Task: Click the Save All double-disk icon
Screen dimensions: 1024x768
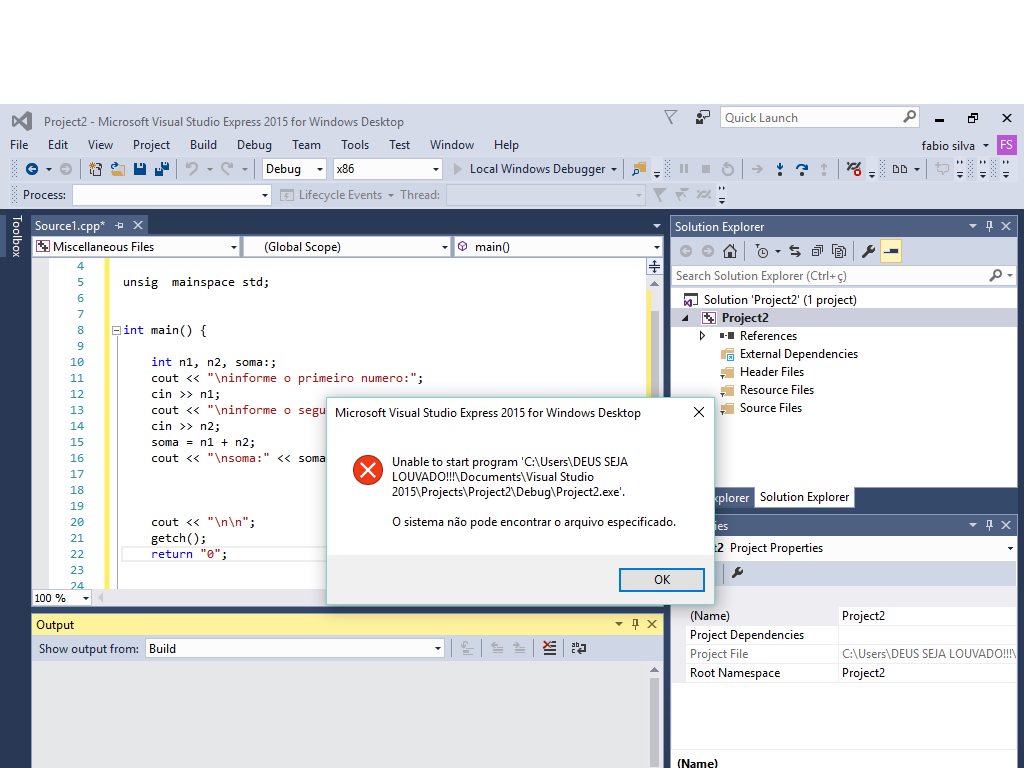Action: (x=162, y=169)
